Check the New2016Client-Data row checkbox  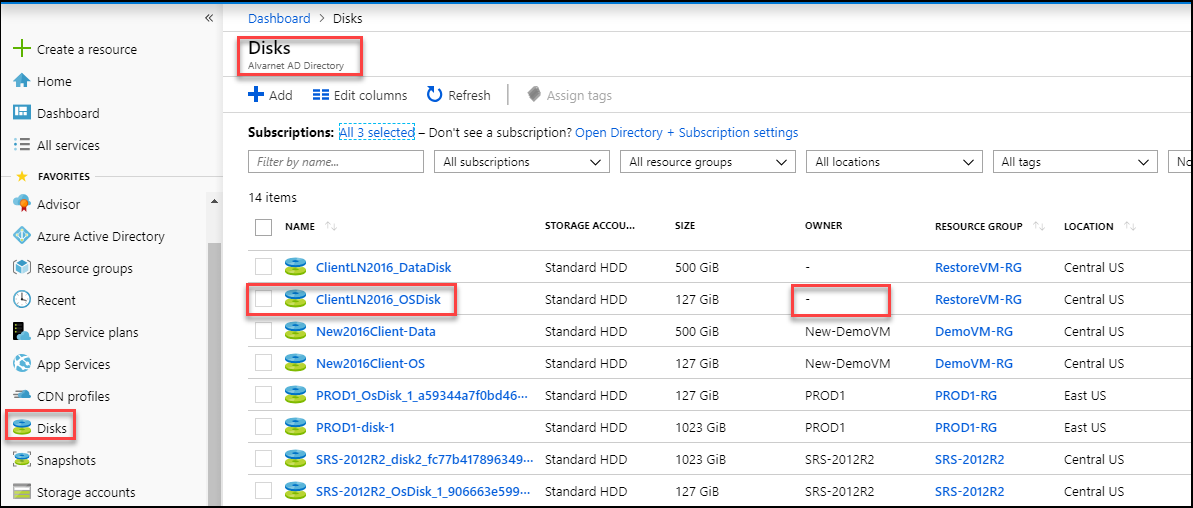[263, 332]
